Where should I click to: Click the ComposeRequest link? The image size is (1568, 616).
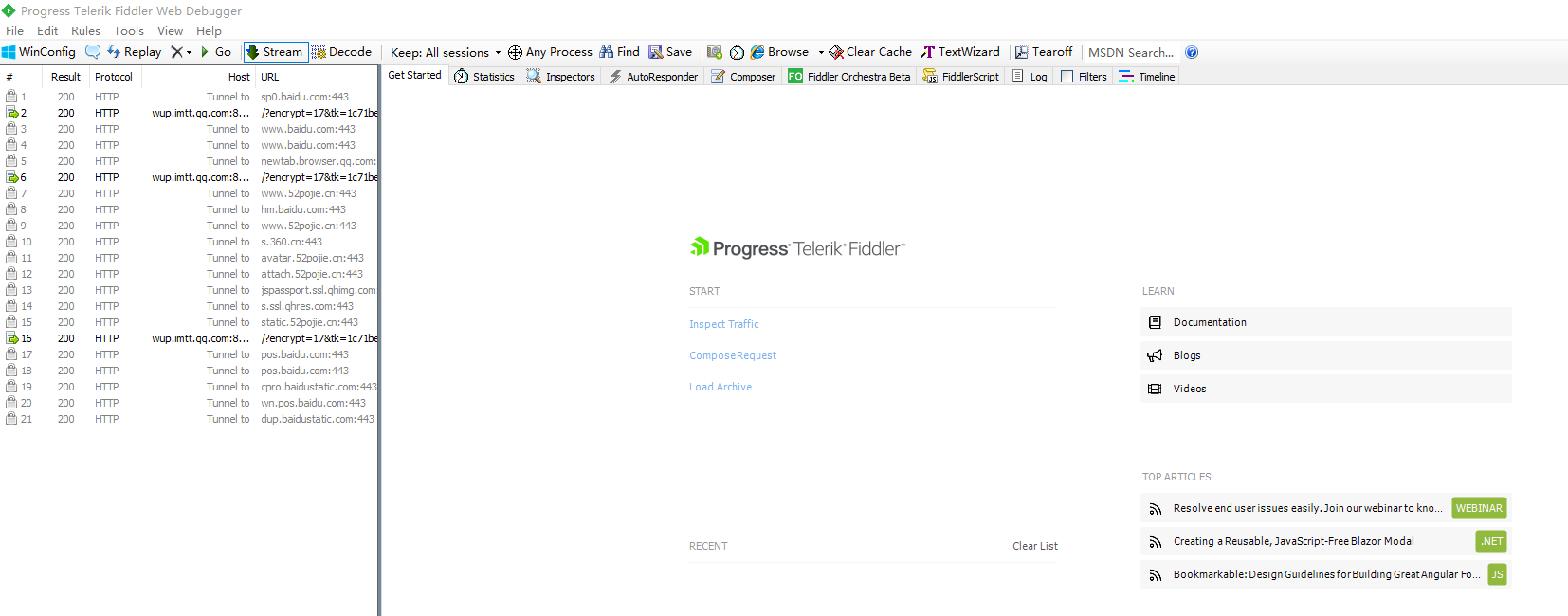point(733,355)
